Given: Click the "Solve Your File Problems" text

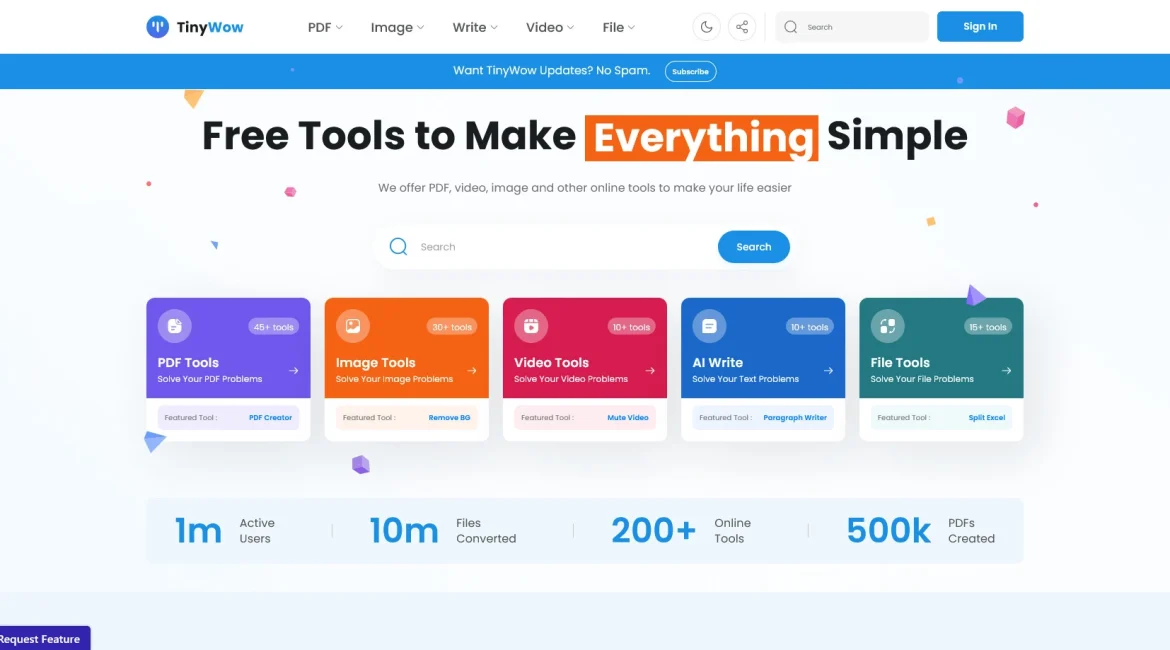Looking at the screenshot, I should click(922, 379).
